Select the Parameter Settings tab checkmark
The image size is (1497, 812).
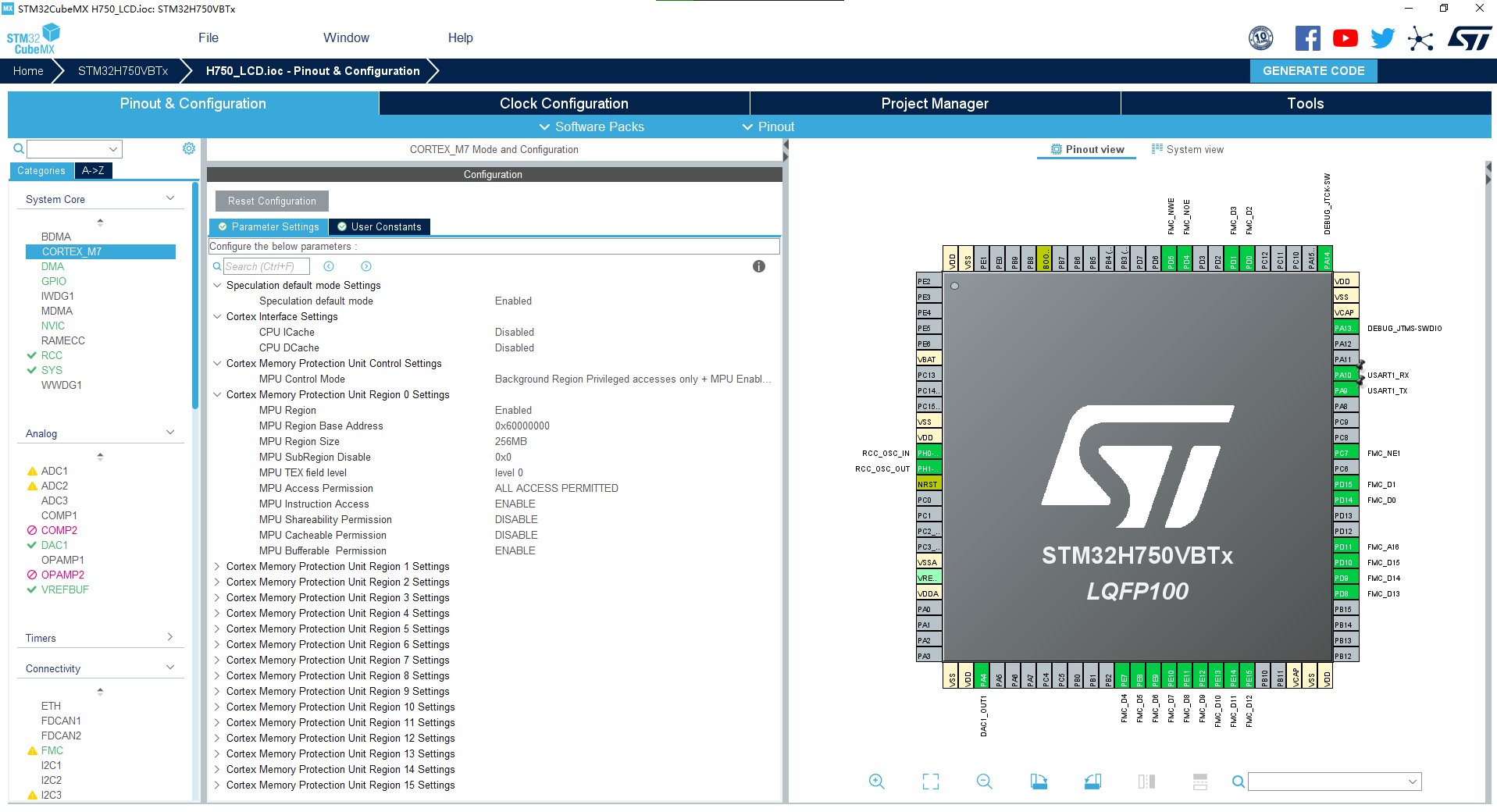(226, 226)
